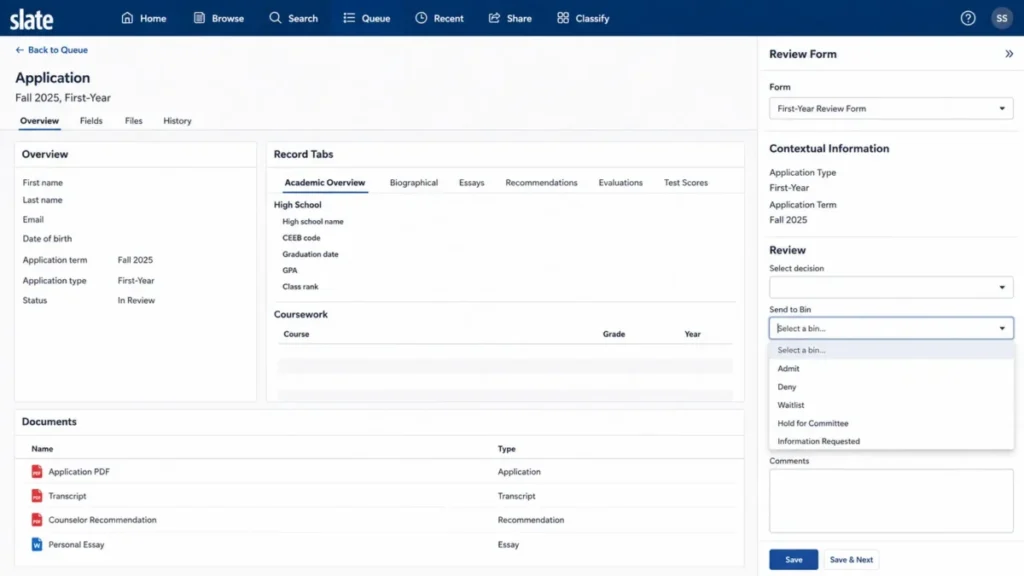Open the Counselor Recommendation document name

[103, 520]
